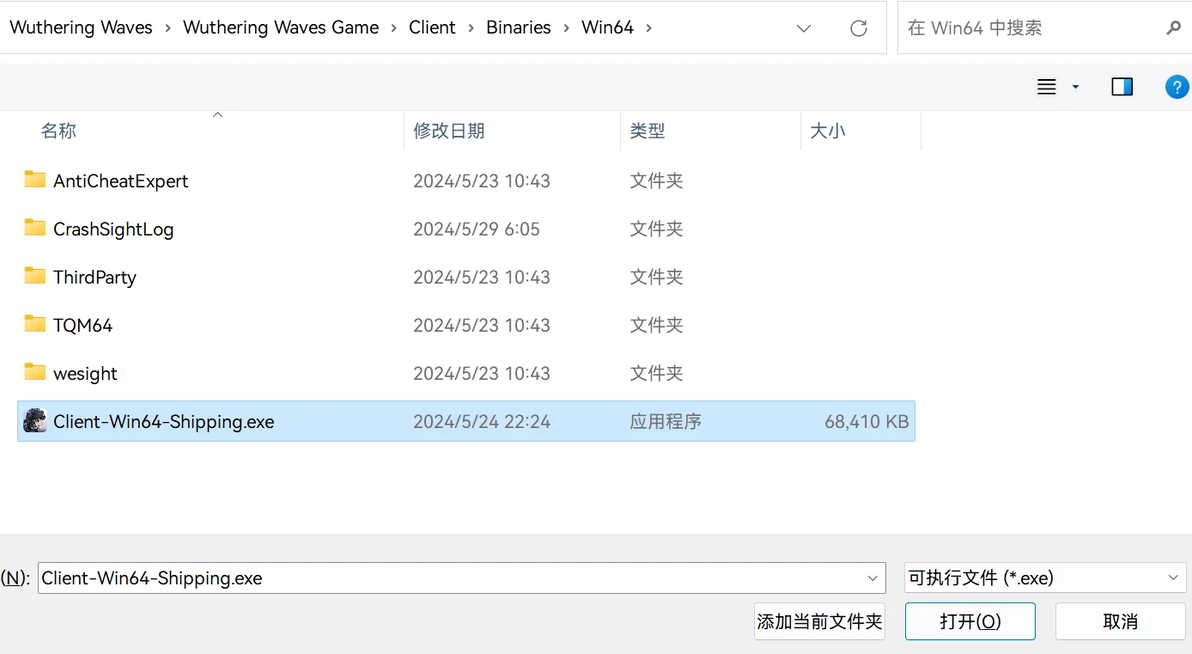Expand chevron after Win64 breadcrumb
Image resolution: width=1192 pixels, height=654 pixels.
click(648, 28)
